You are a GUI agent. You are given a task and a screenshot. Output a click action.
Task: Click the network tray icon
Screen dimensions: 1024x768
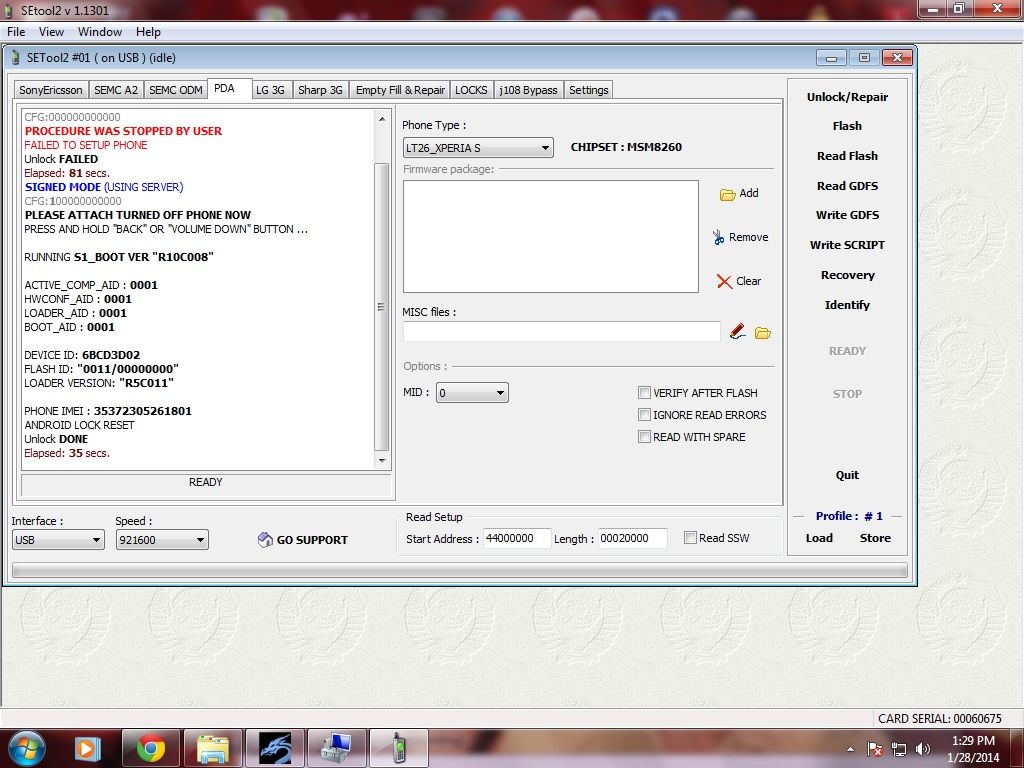899,749
